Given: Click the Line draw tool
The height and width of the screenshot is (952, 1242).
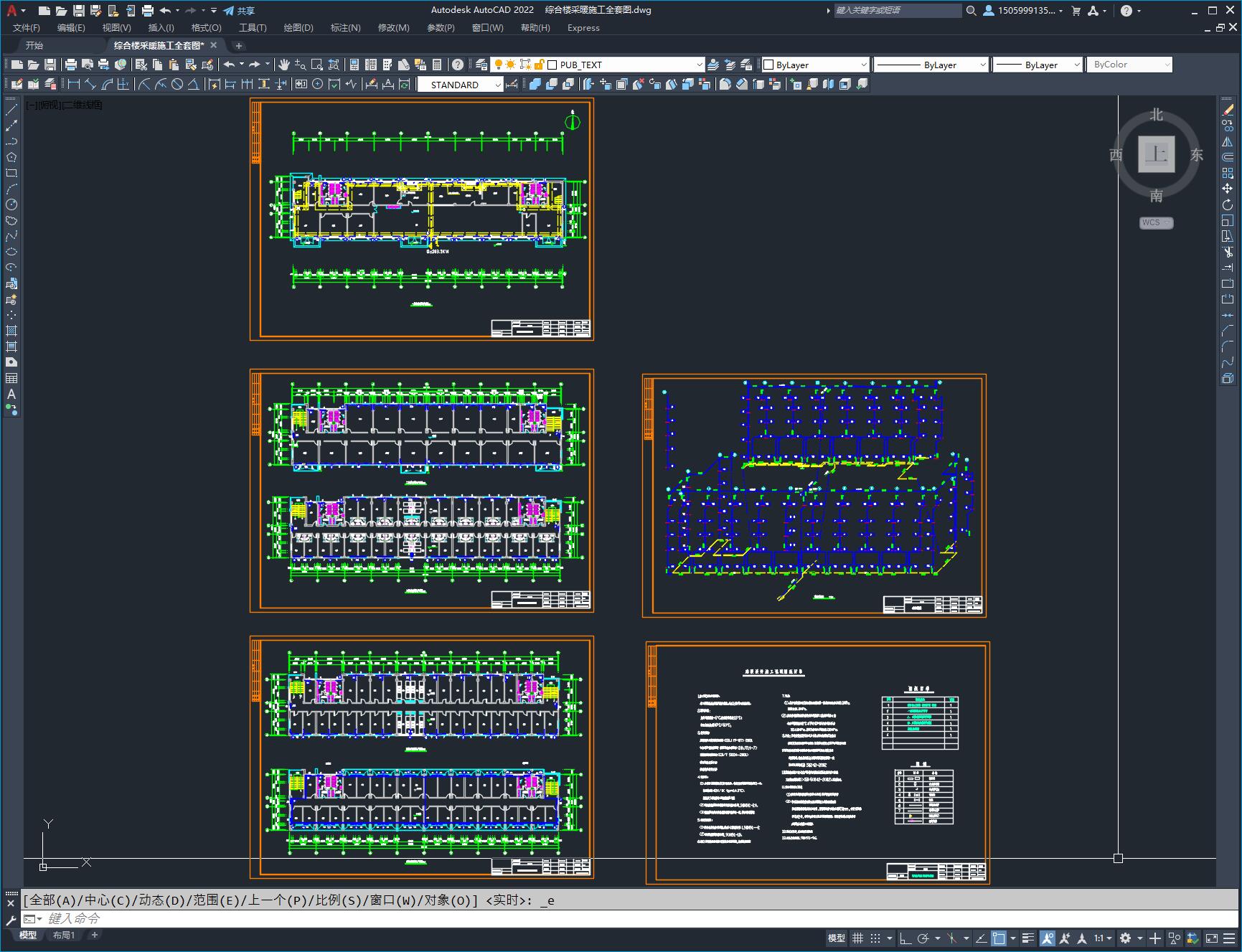Looking at the screenshot, I should 11,110.
